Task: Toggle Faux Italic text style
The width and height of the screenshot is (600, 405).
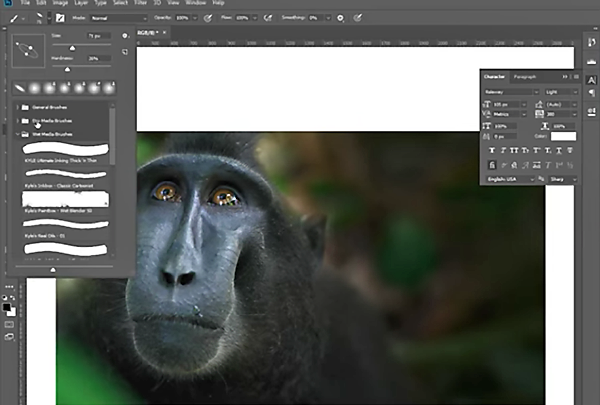Action: tap(503, 150)
